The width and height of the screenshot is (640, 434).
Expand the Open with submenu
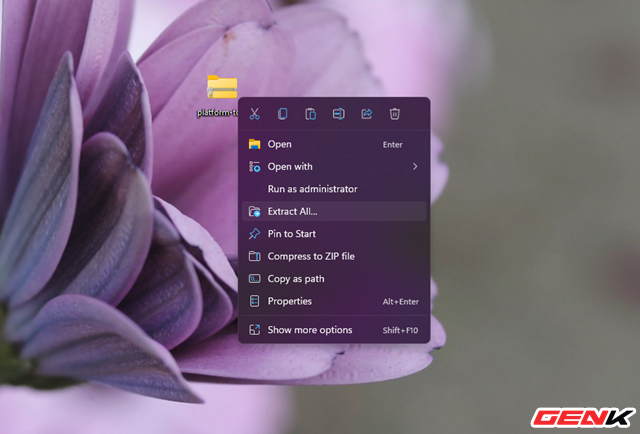point(334,167)
